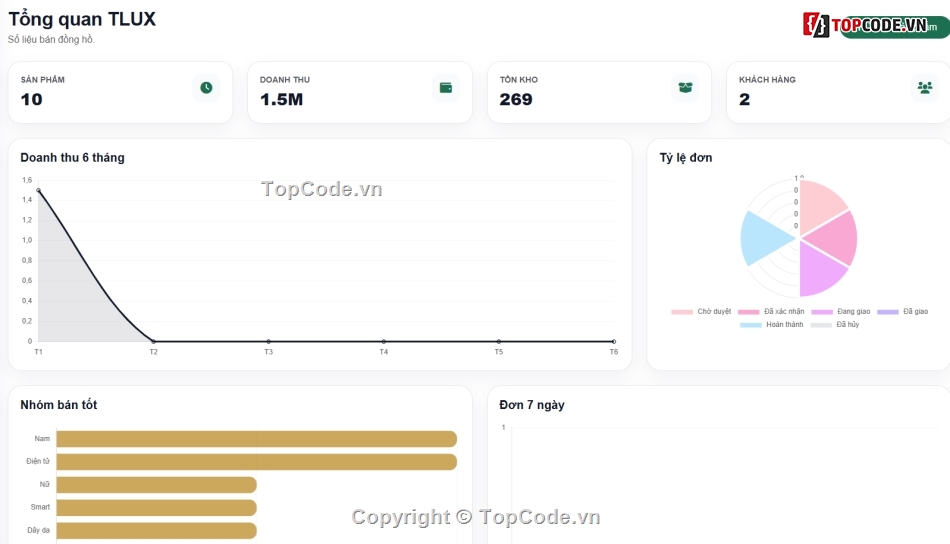The image size is (950, 544).
Task: Click the box icon in Tồn kho card
Action: coord(685,88)
